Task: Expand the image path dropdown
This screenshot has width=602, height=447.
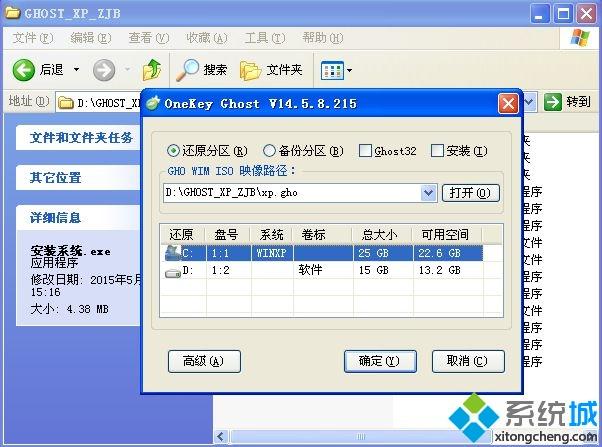Action: (x=428, y=193)
